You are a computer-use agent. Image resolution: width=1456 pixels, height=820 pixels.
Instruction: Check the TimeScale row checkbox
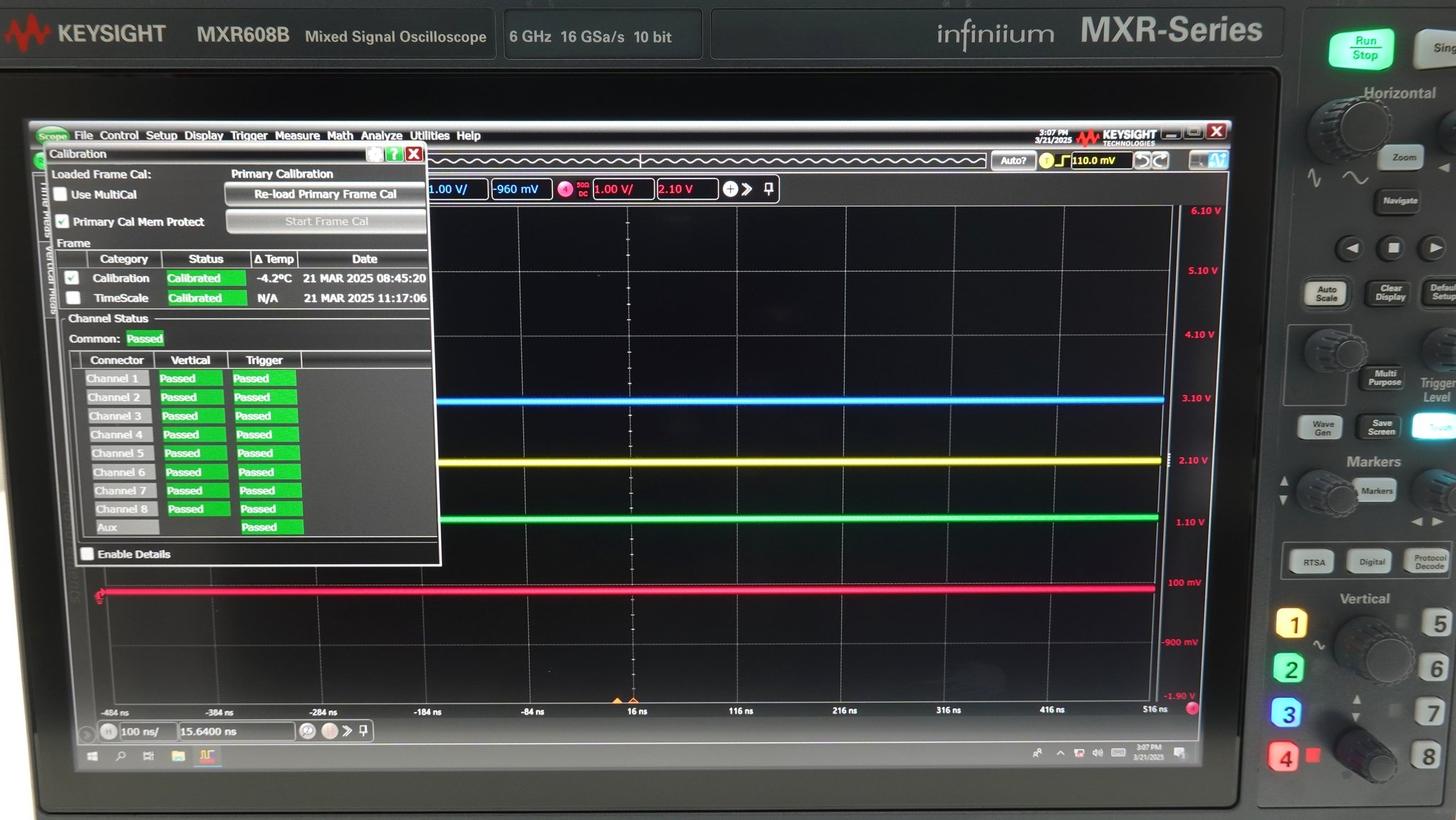tap(73, 298)
